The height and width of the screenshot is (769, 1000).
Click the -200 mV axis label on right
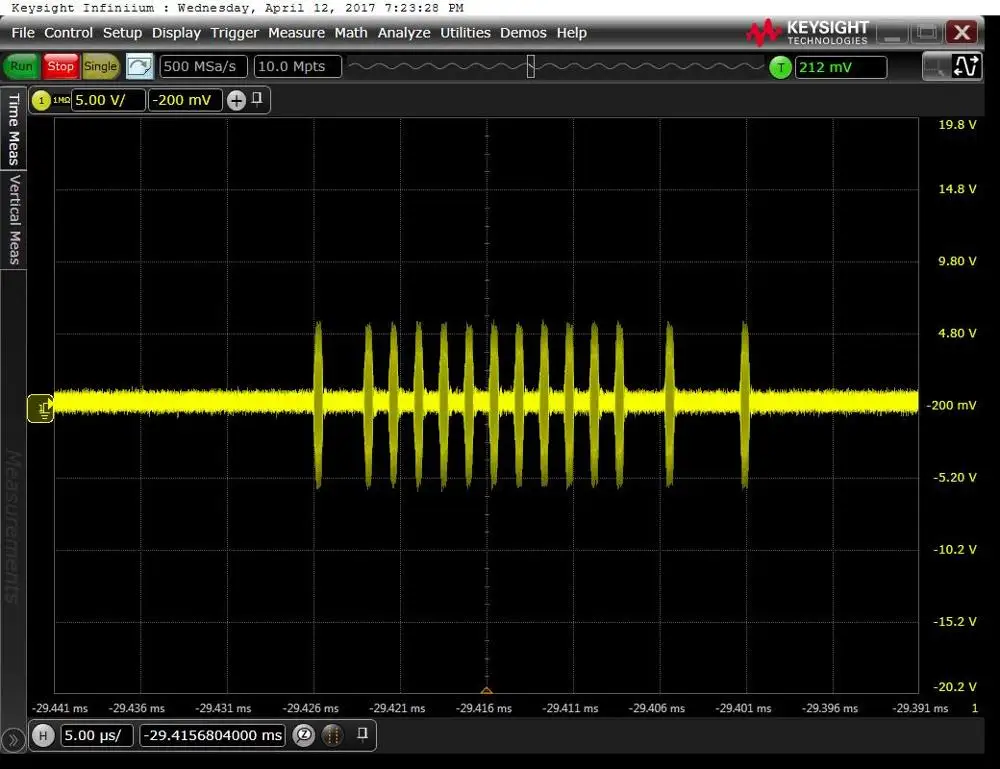point(951,405)
